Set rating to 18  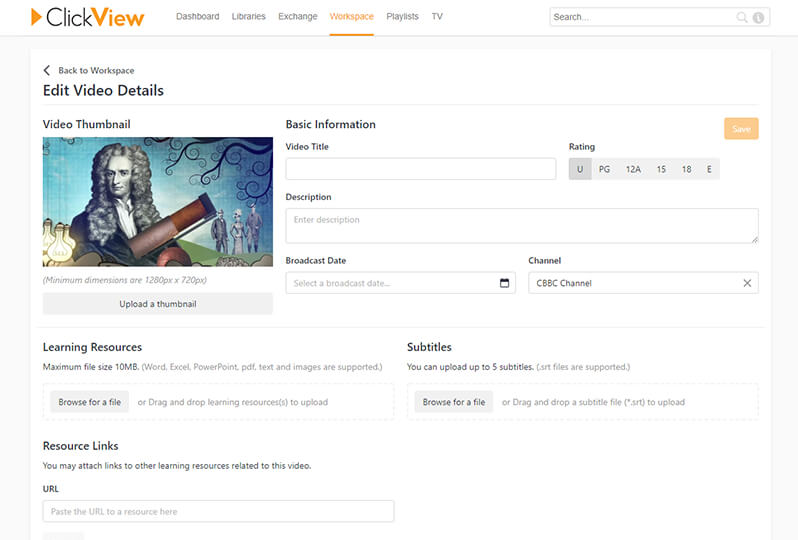(686, 169)
